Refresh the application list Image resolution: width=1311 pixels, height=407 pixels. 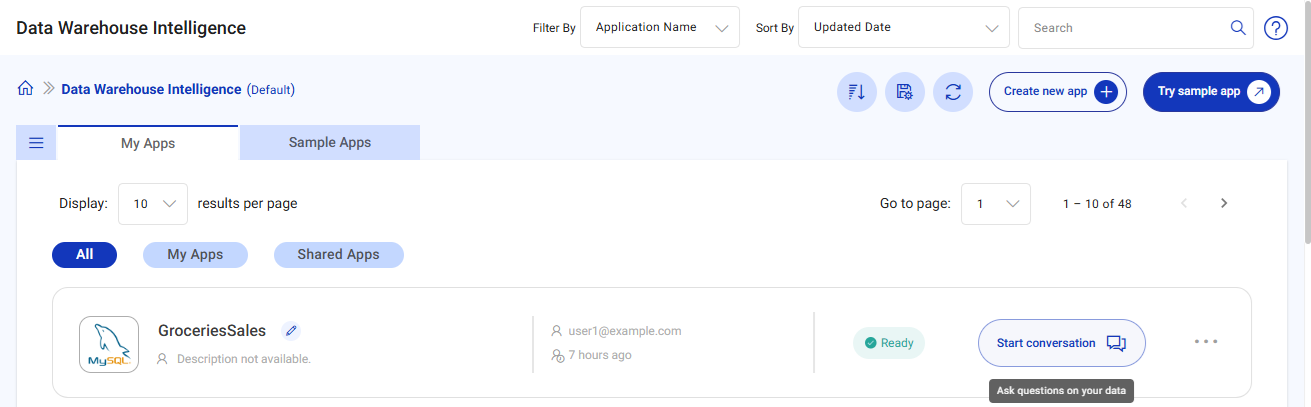point(953,92)
